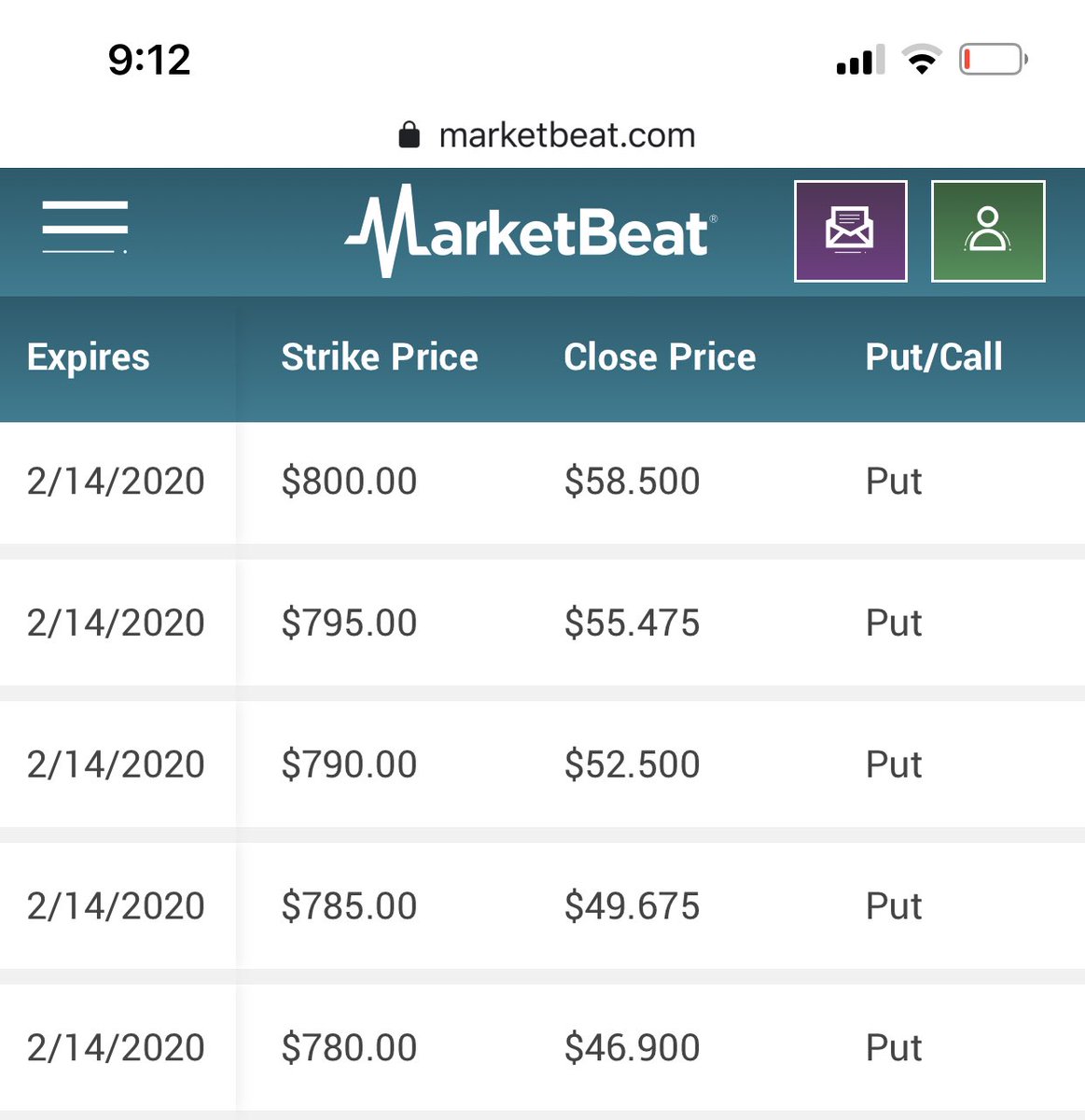The height and width of the screenshot is (1120, 1085).
Task: Open the green user account icon
Action: [988, 231]
